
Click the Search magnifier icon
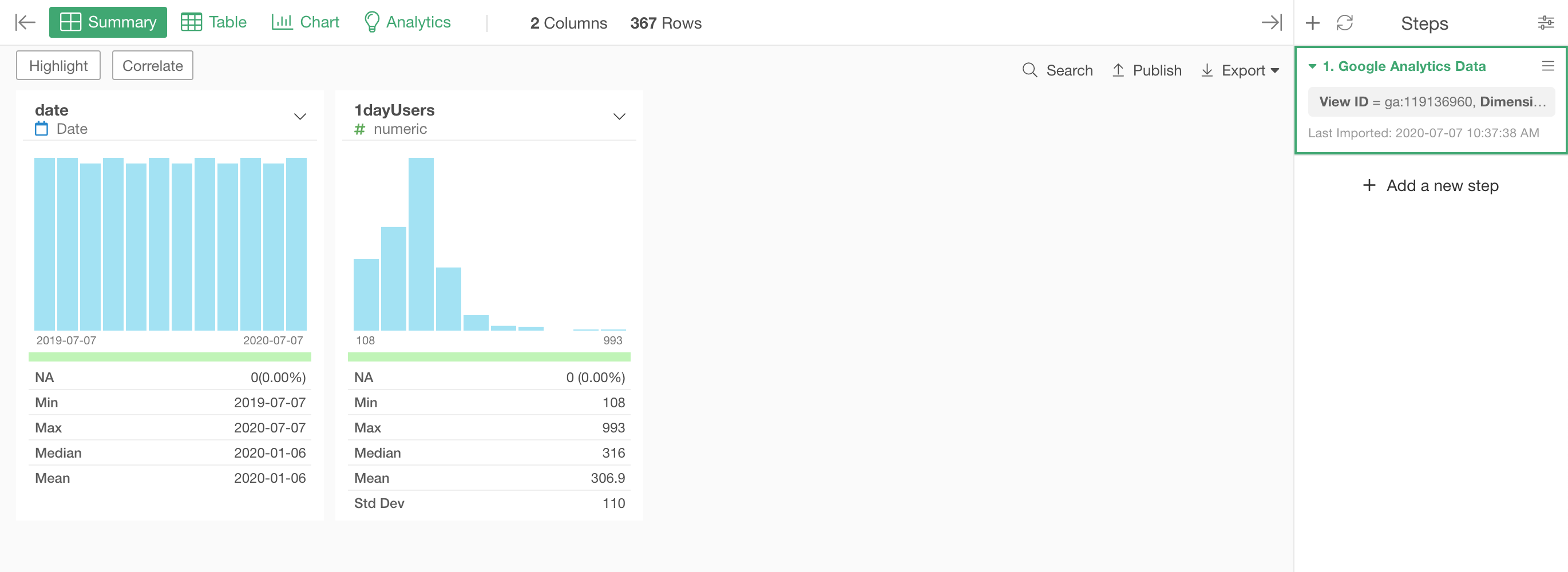coord(1030,70)
